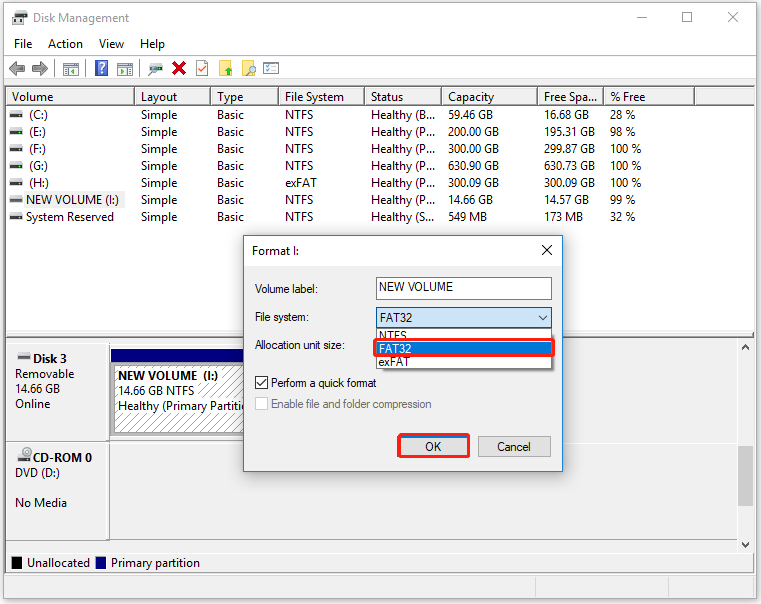Click the Show/Hide Action Pane toolbar icon

click(125, 69)
